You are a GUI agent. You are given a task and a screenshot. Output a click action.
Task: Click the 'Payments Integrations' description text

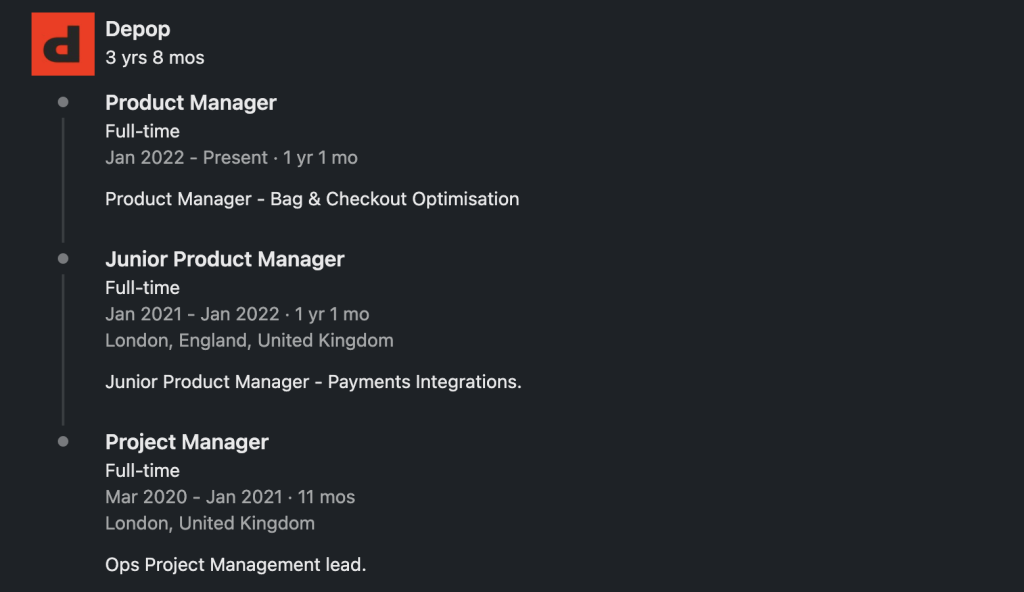424,382
